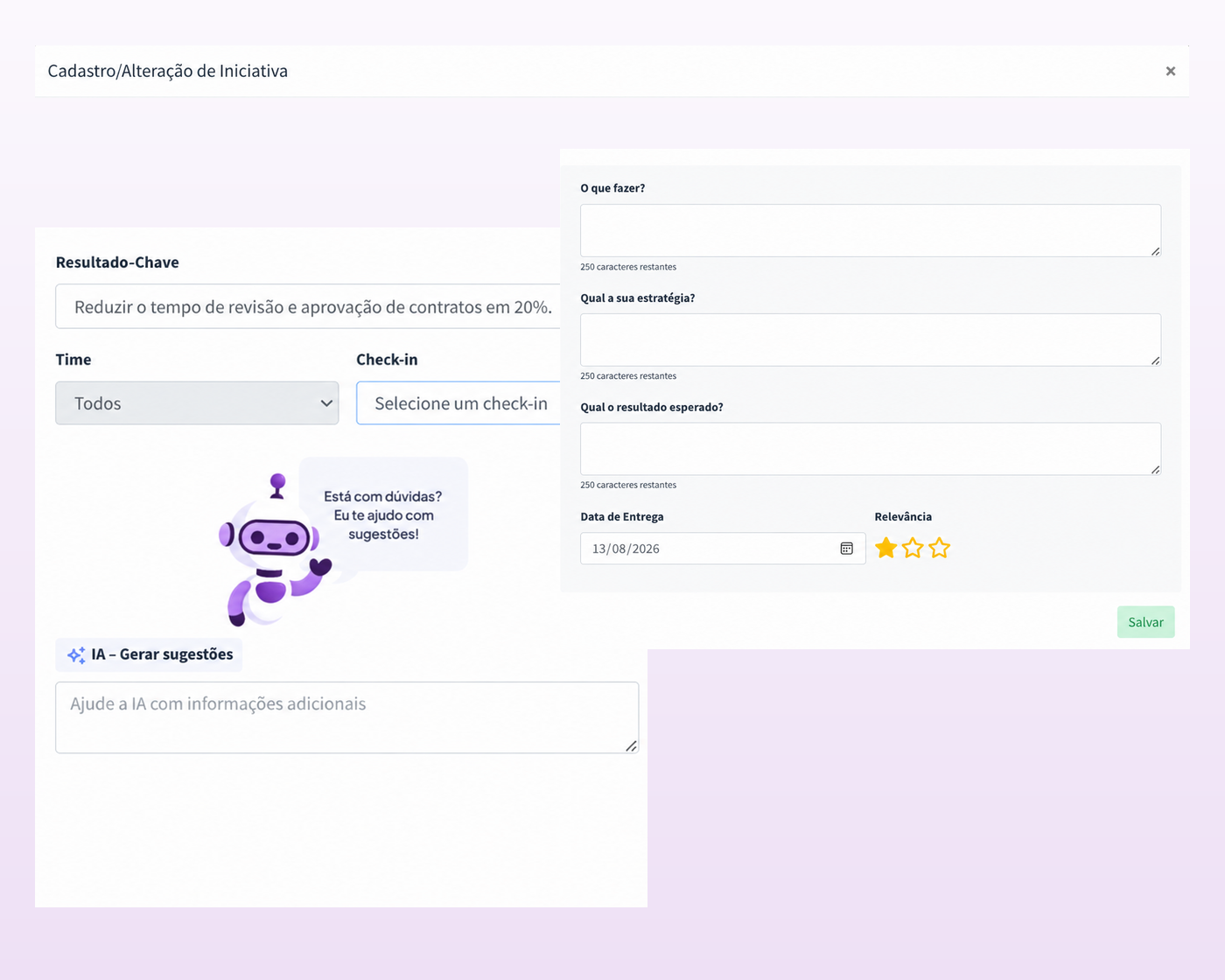Click the Check-in label
The image size is (1225, 980).
pos(387,360)
